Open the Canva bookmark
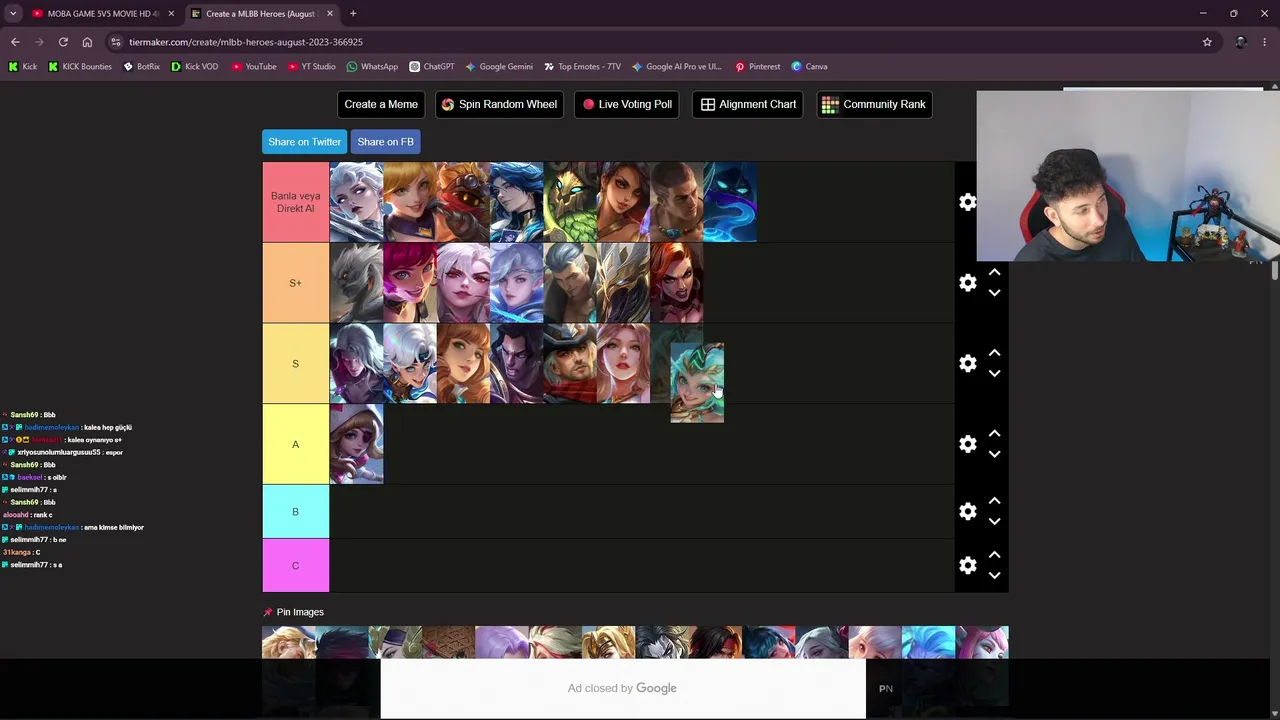 pyautogui.click(x=809, y=67)
